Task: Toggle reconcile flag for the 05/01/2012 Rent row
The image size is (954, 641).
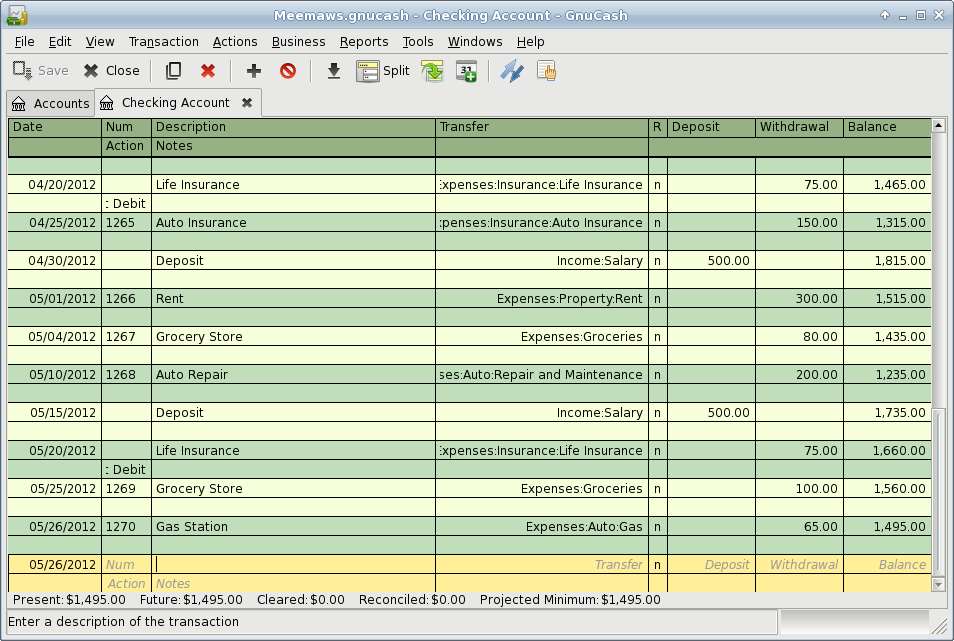Action: [x=657, y=299]
